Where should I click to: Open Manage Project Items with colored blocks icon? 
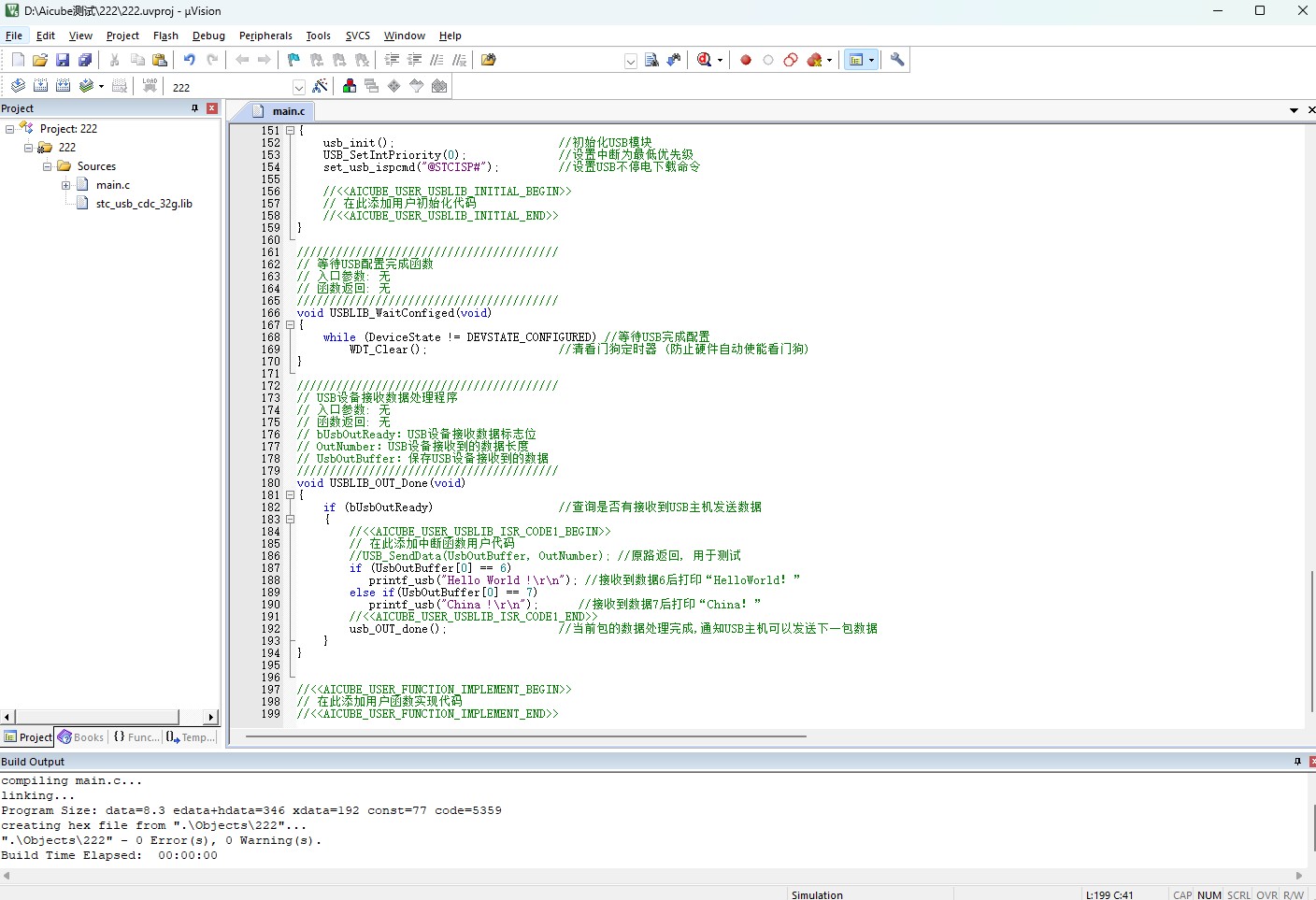tap(349, 86)
